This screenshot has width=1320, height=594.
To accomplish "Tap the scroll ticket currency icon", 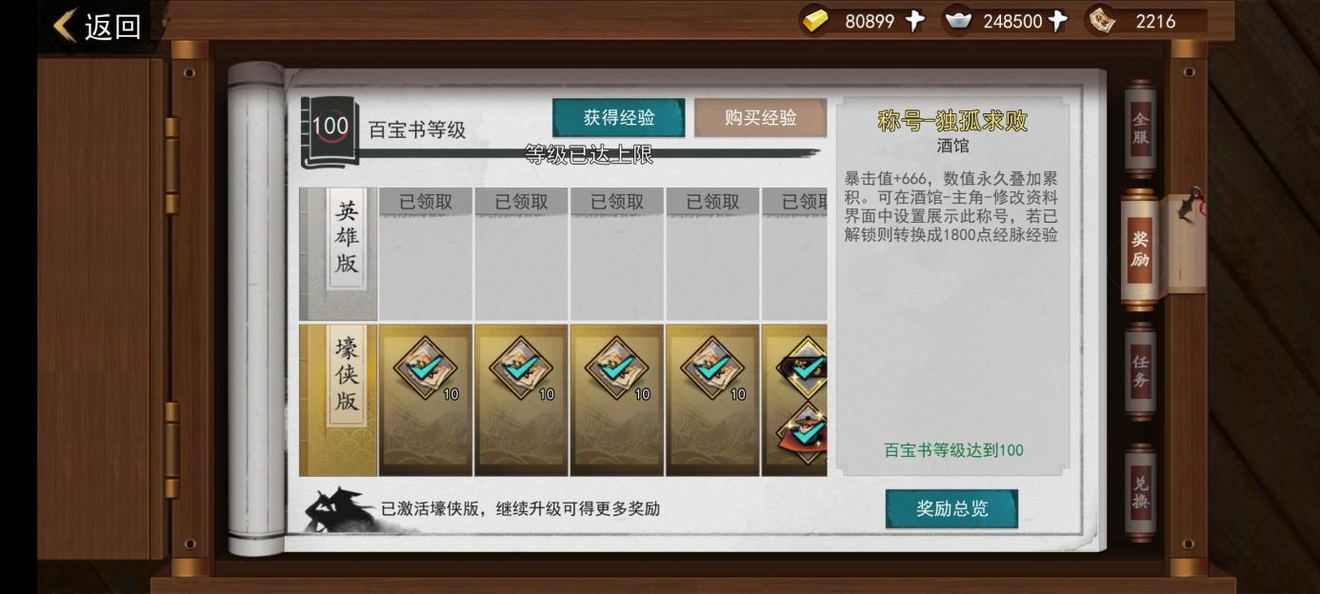I will [x=1103, y=20].
